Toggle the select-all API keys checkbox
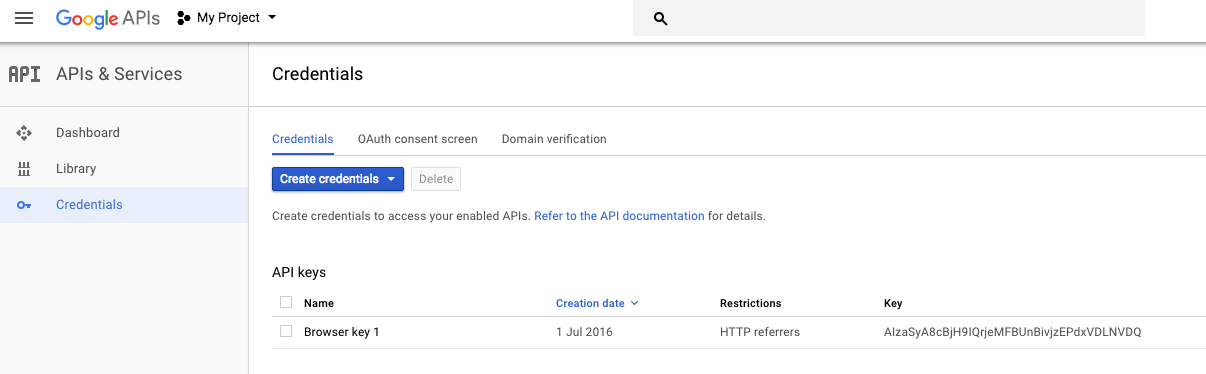The height and width of the screenshot is (374, 1206). pos(286,302)
